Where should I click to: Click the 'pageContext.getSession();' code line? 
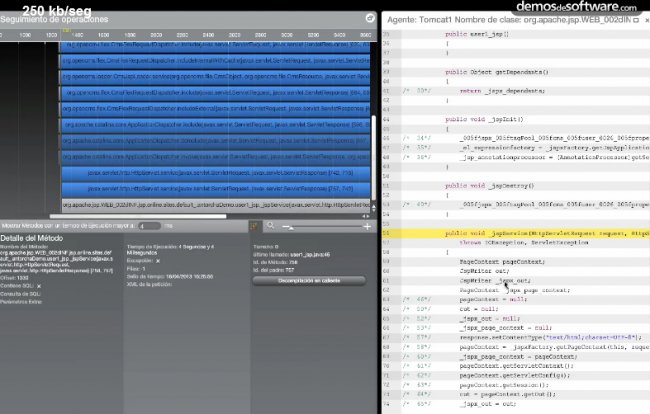click(504, 385)
